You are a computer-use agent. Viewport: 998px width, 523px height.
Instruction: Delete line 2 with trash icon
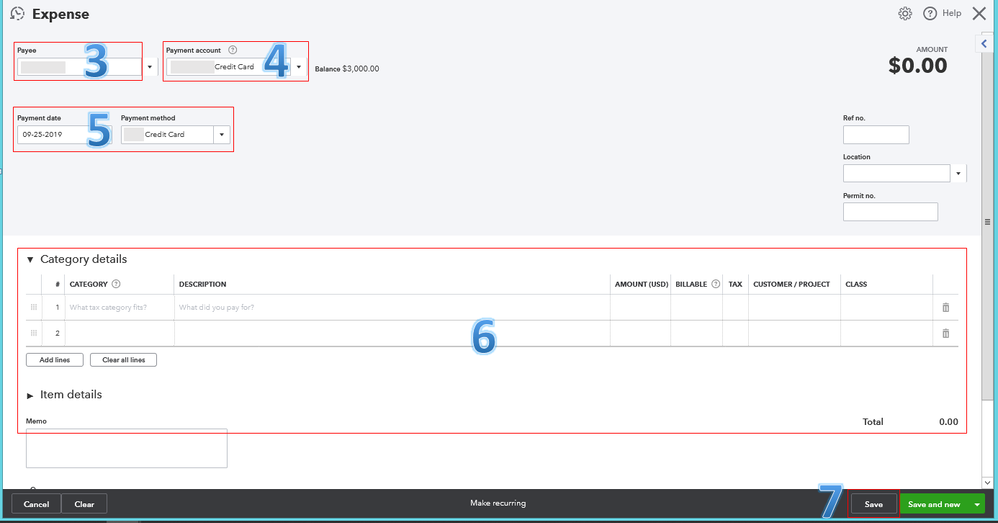[x=945, y=333]
